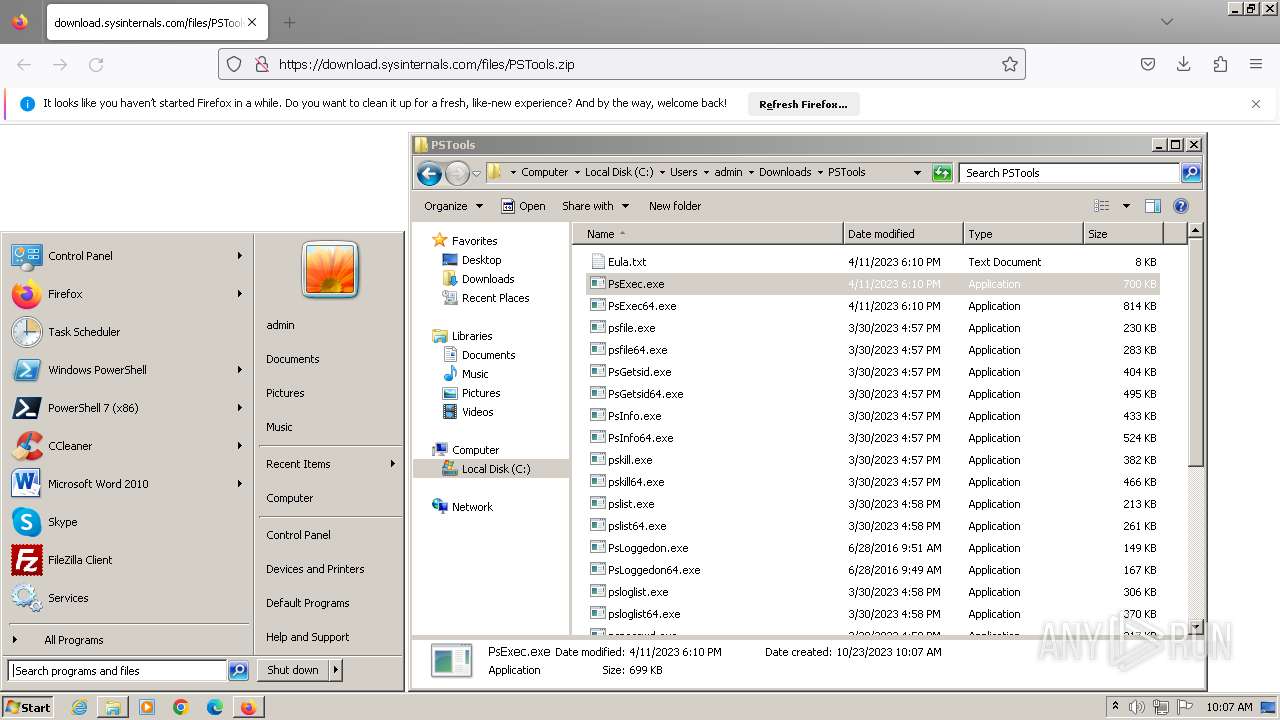Viewport: 1280px width, 720px height.
Task: Refresh the PSTools folder view
Action: click(942, 173)
